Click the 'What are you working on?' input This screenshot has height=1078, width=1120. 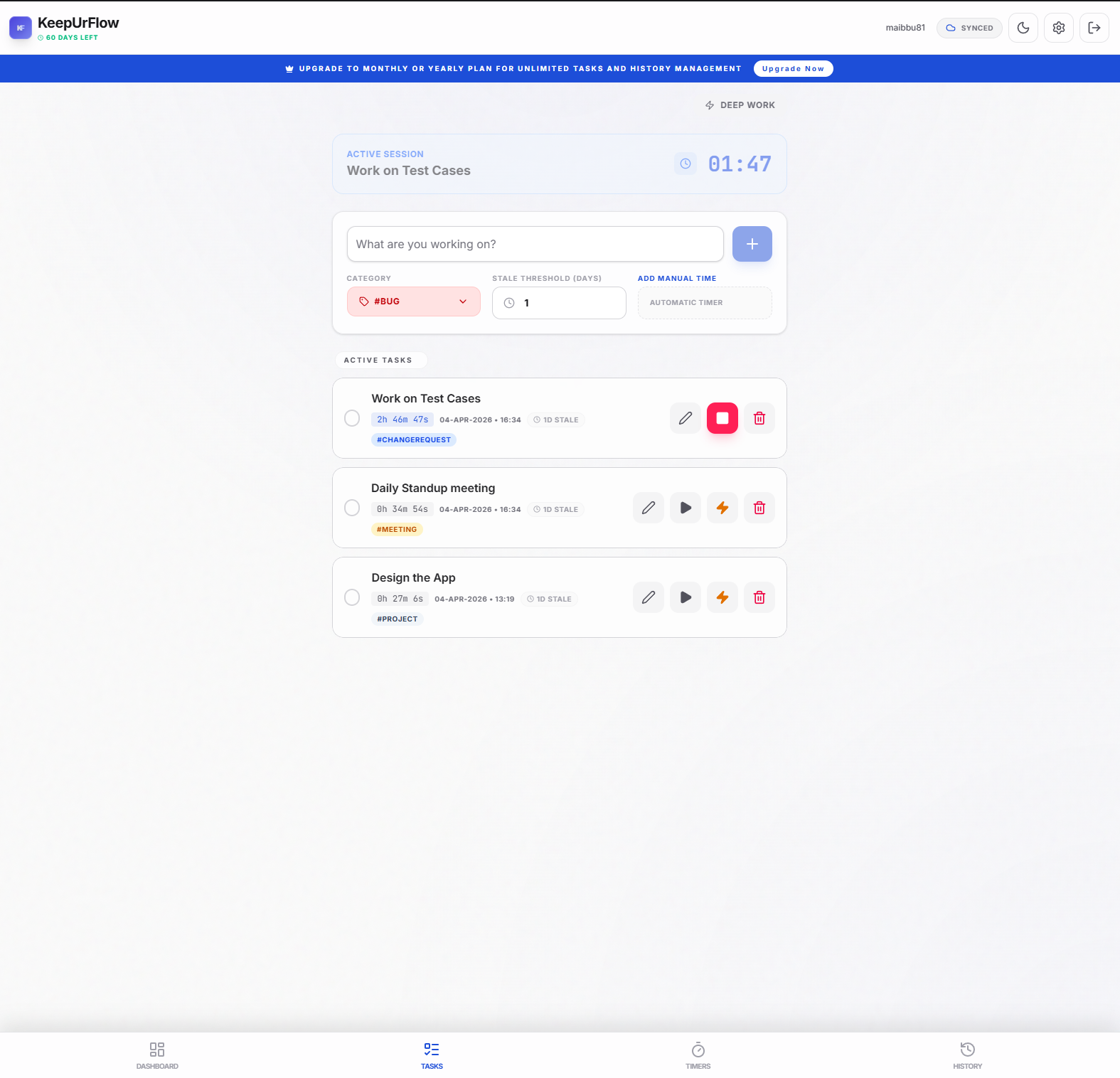point(535,244)
